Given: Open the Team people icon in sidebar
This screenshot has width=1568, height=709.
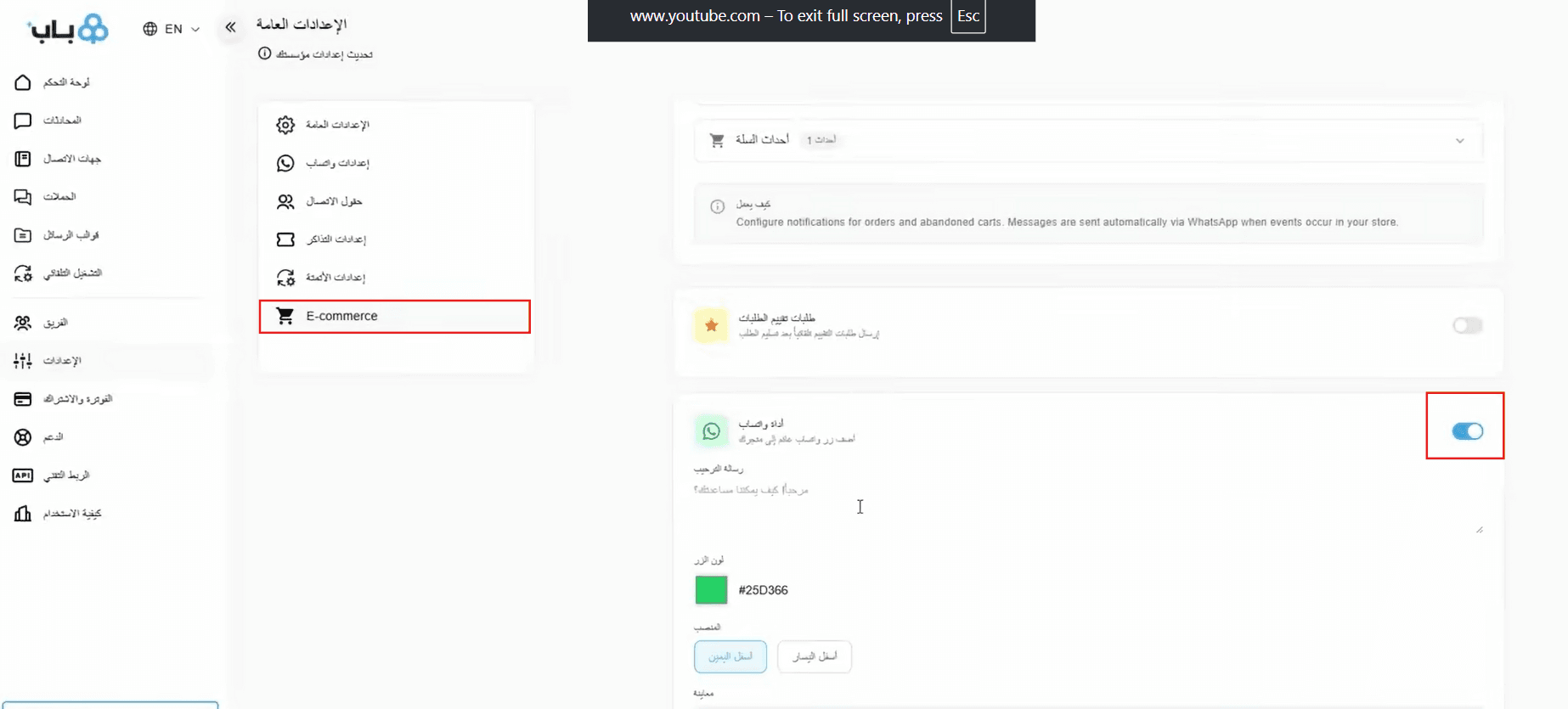Looking at the screenshot, I should 23,323.
